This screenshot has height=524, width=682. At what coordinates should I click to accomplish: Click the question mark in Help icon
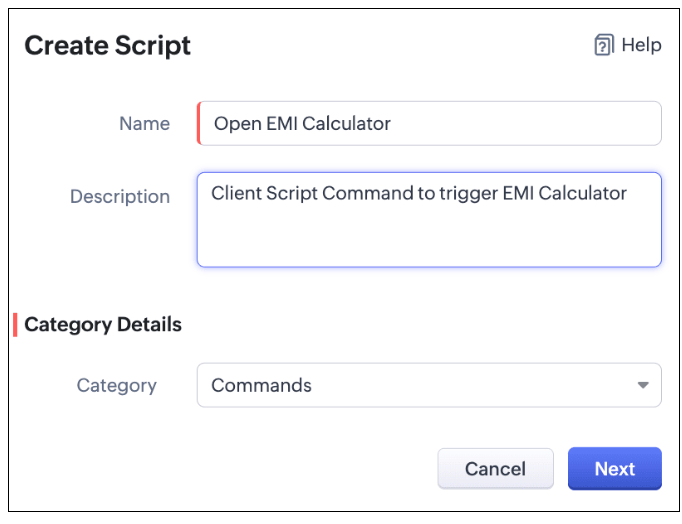pyautogui.click(x=602, y=47)
